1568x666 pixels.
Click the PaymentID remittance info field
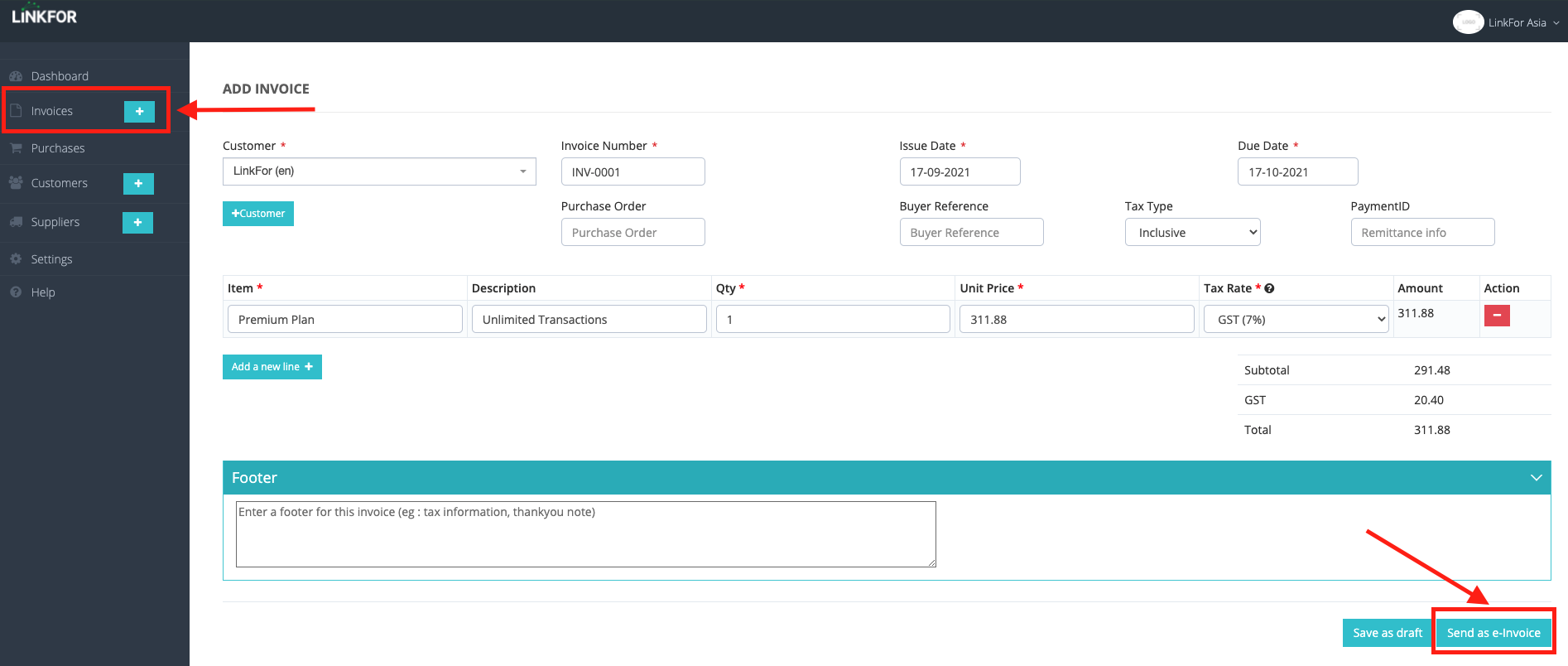click(x=1422, y=232)
